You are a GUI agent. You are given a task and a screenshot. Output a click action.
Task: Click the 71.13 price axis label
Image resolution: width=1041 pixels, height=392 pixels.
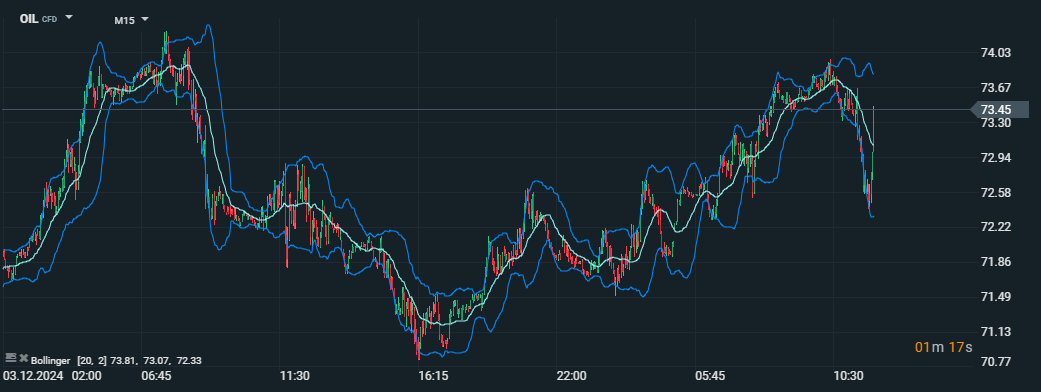coord(995,332)
